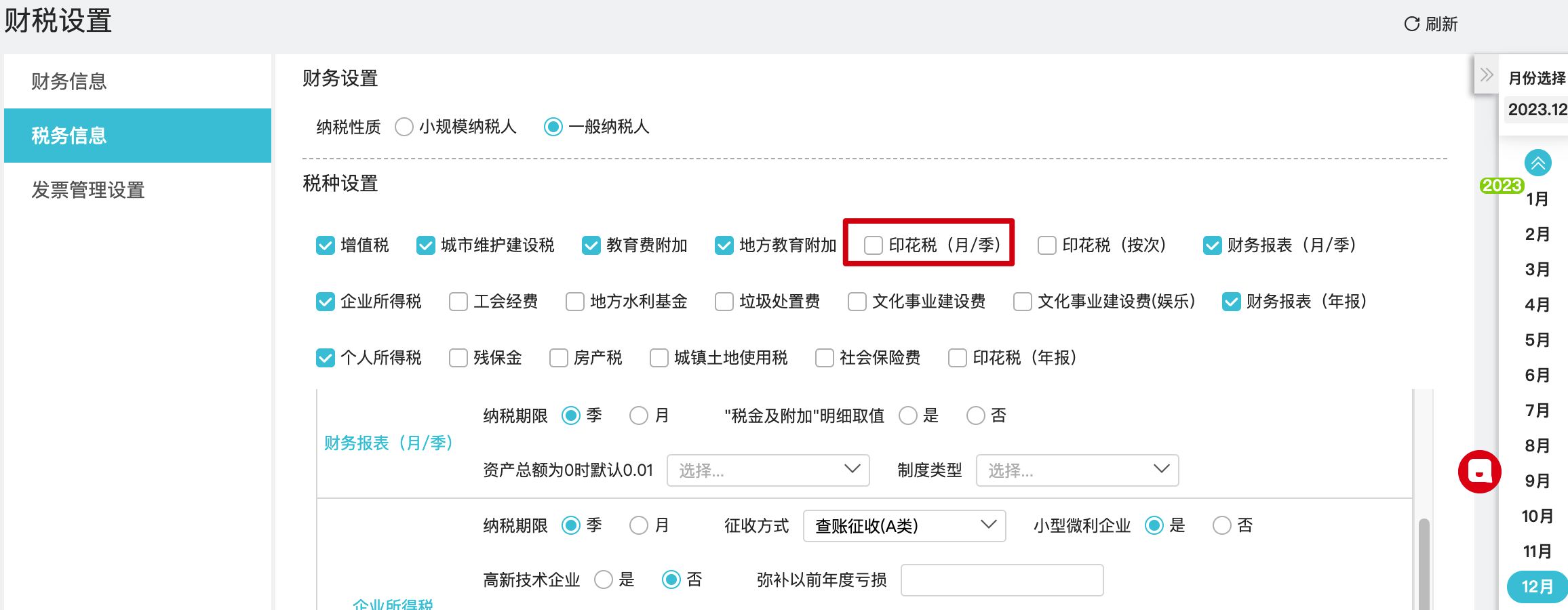Click the 弥补以前年度亏损 input field

click(x=1002, y=580)
